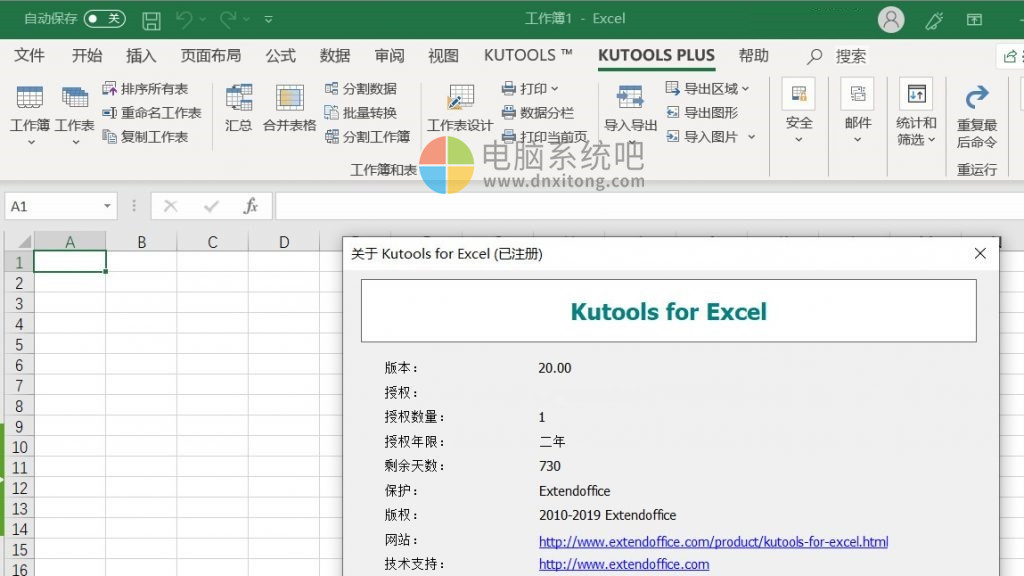The width and height of the screenshot is (1024, 576).
Task: Open the Name Box dropdown arrow
Action: pyautogui.click(x=107, y=206)
